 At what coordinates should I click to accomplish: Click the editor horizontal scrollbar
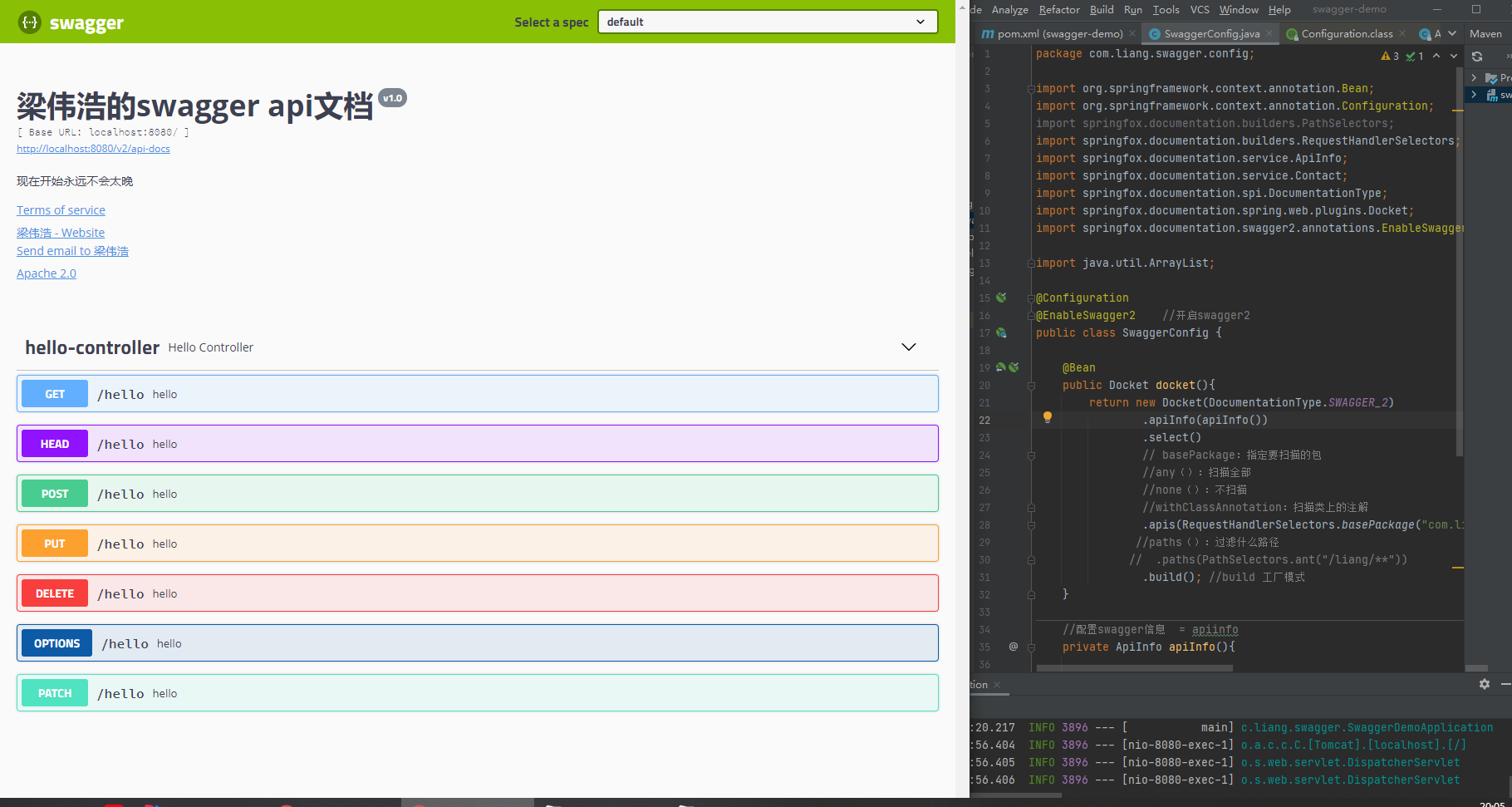pos(1135,667)
